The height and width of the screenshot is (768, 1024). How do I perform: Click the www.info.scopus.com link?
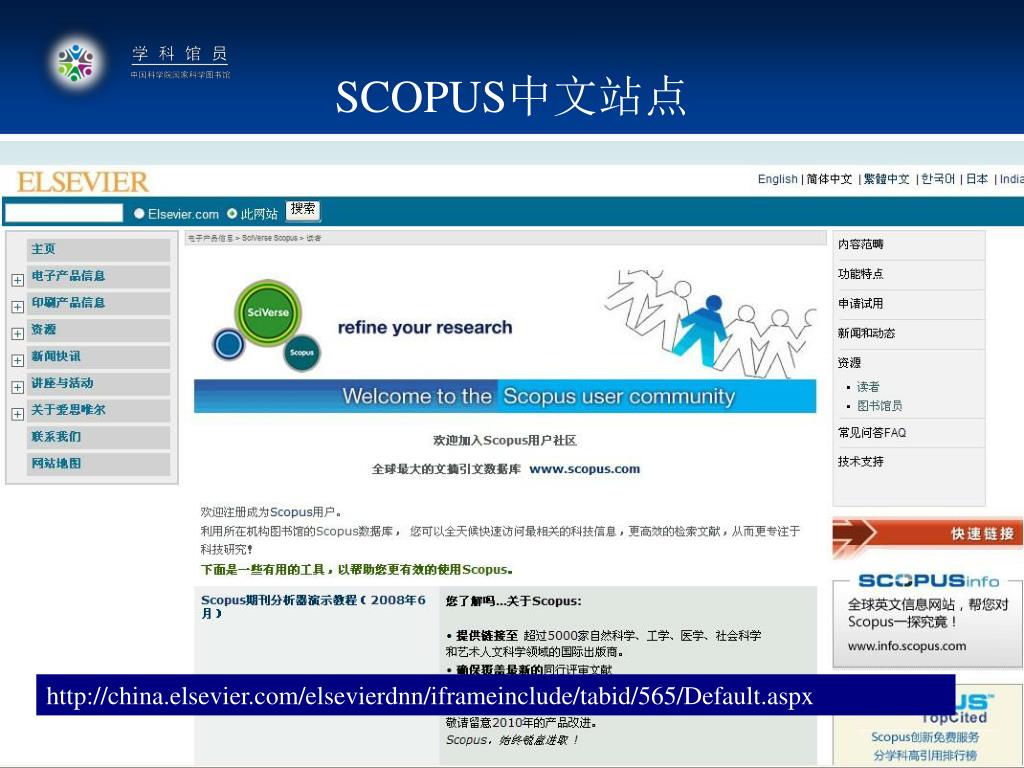[907, 646]
